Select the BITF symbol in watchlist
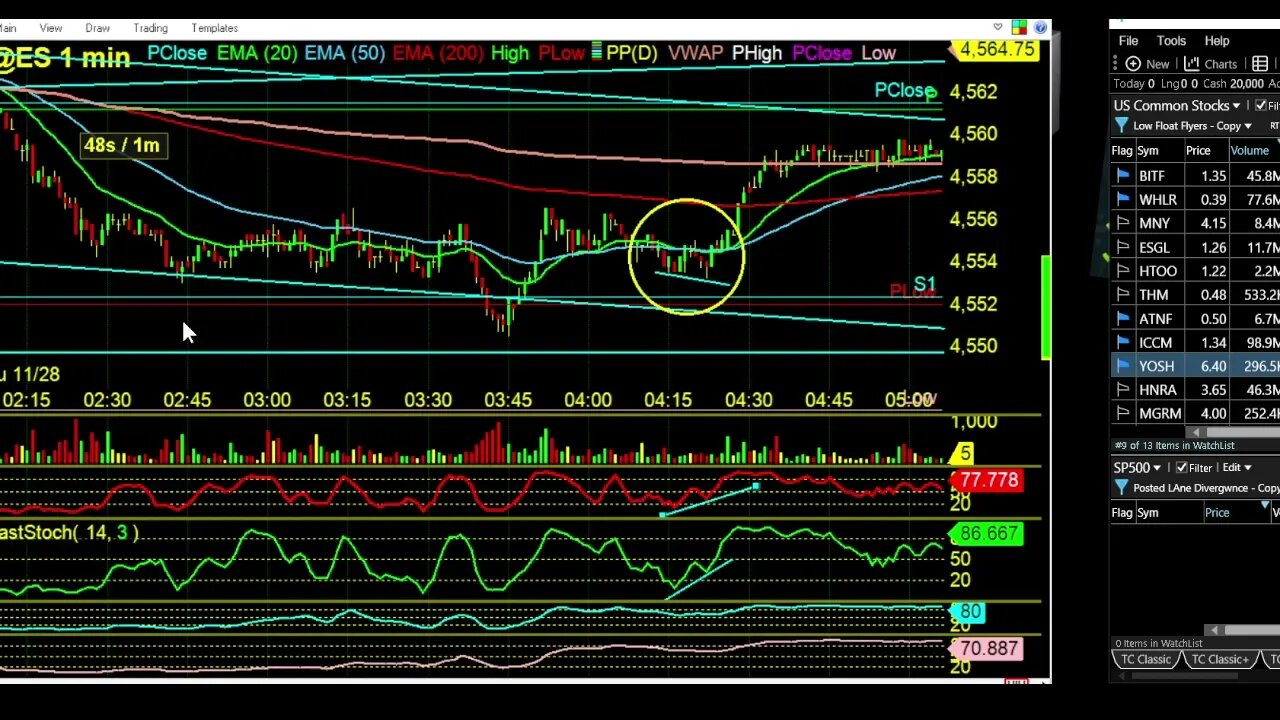1280x720 pixels. (x=1152, y=176)
